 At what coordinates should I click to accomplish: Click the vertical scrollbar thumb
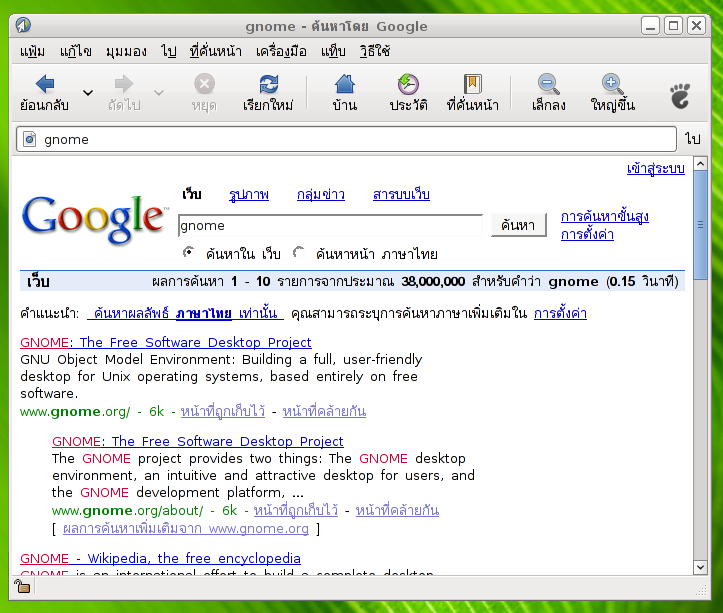(700, 225)
